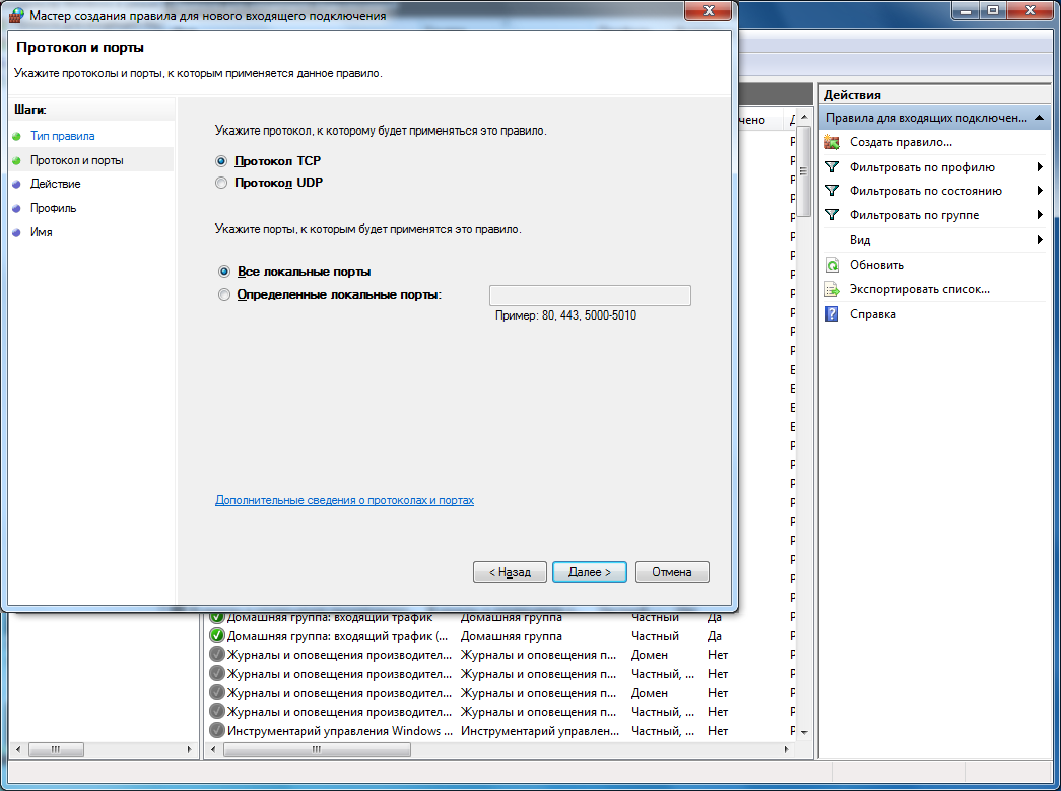
Task: Expand Фильтровать по состоянию submenu arrow
Action: point(1040,191)
